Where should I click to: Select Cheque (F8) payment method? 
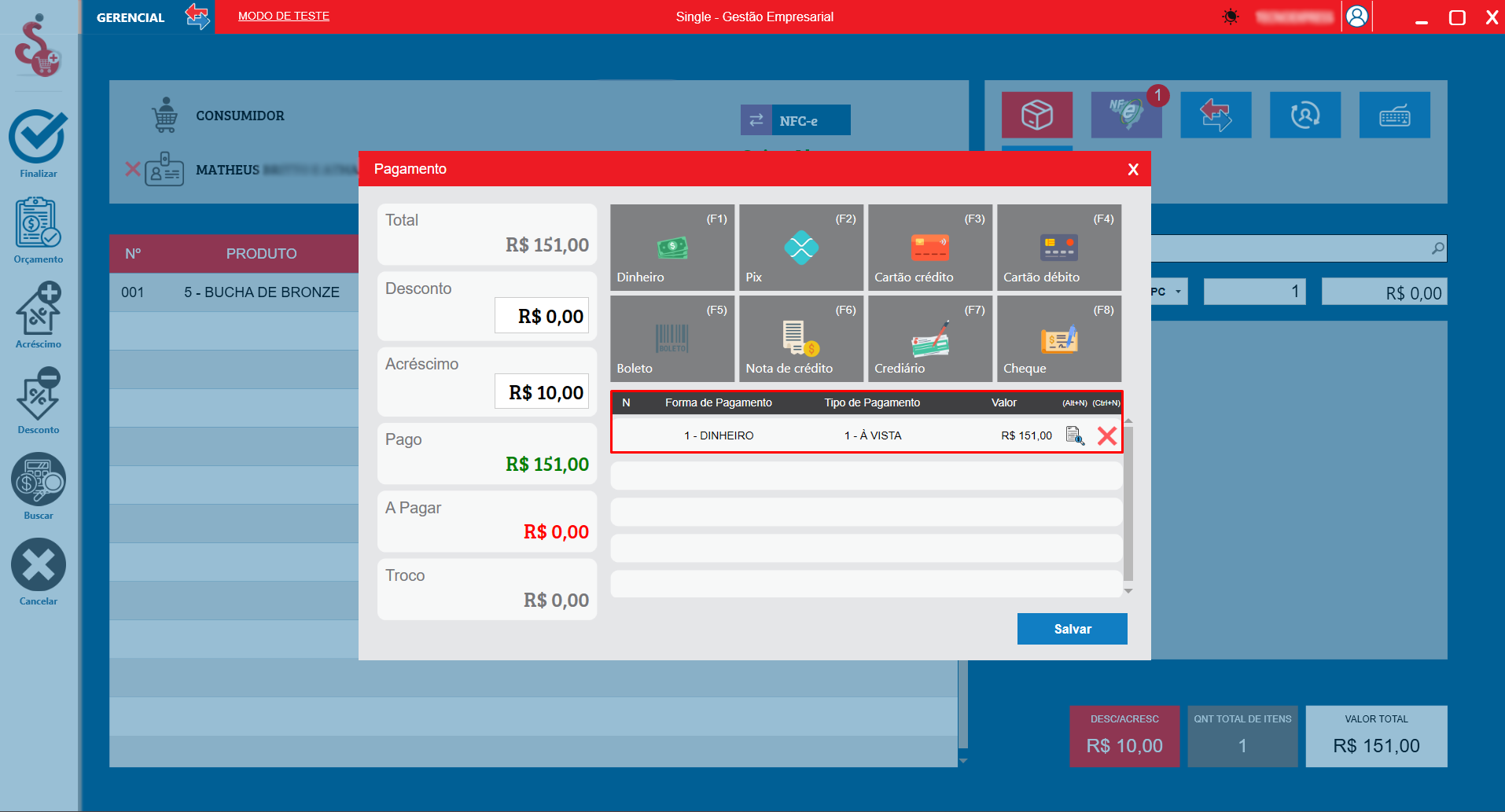(1059, 339)
